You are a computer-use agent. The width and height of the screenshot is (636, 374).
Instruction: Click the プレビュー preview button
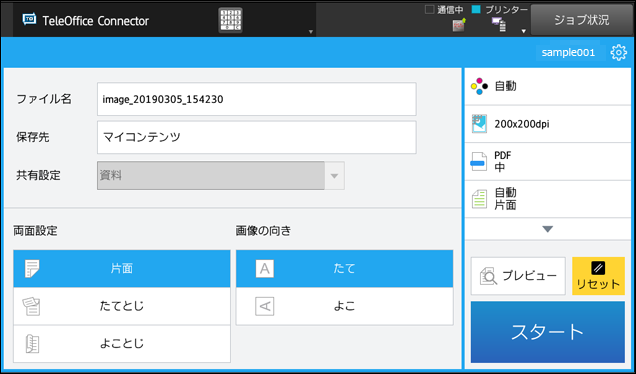pos(518,276)
